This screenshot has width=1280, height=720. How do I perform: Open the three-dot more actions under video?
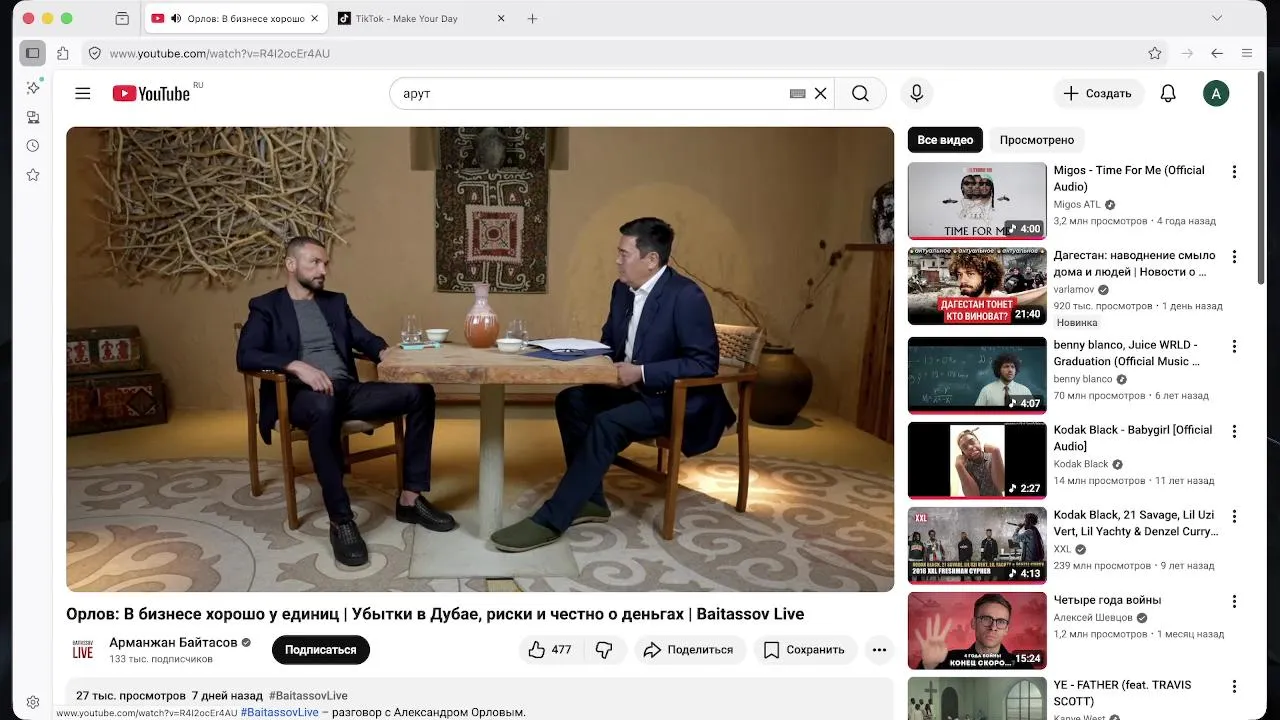(879, 650)
